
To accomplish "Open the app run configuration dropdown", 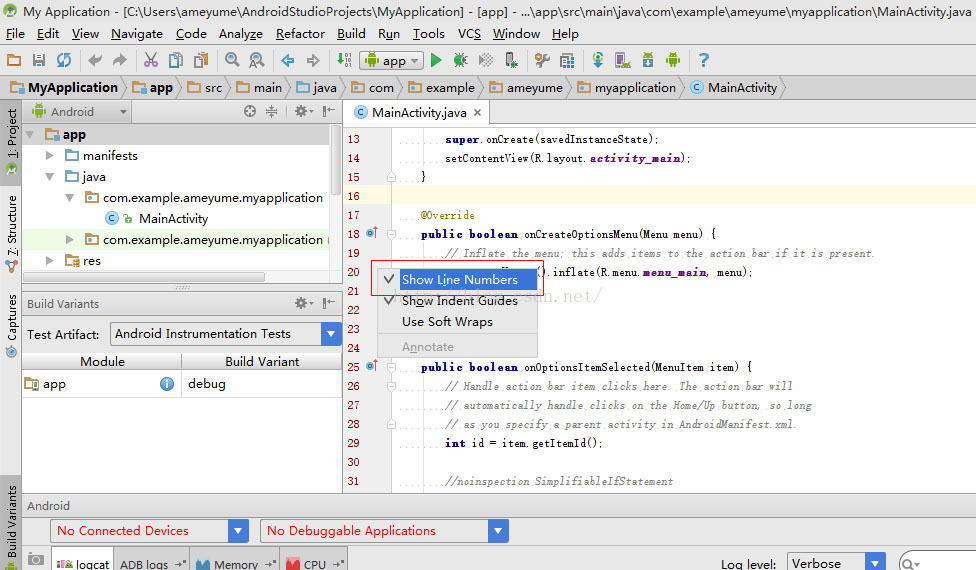I will tap(392, 60).
